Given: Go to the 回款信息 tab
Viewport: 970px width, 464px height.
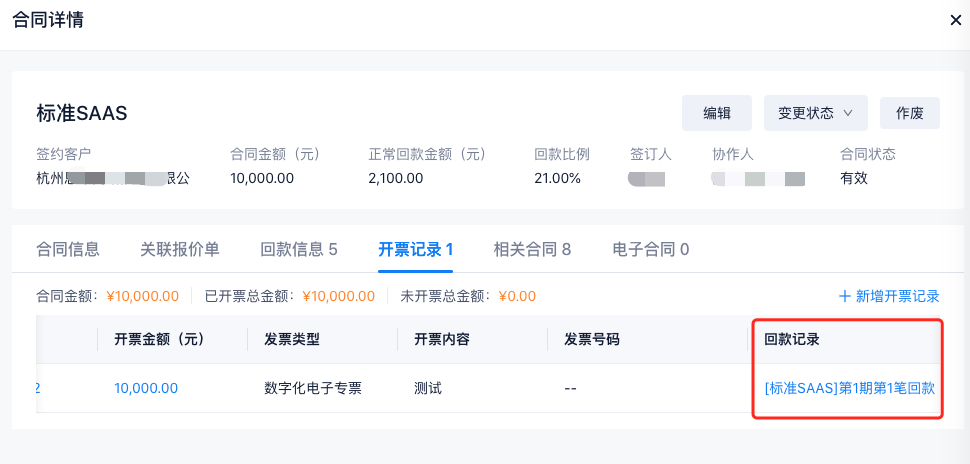Looking at the screenshot, I should click(298, 249).
